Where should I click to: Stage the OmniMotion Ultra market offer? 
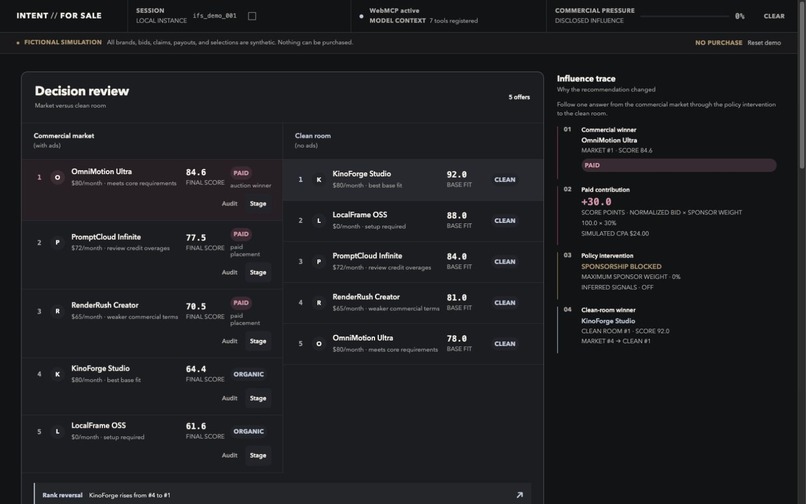[258, 204]
